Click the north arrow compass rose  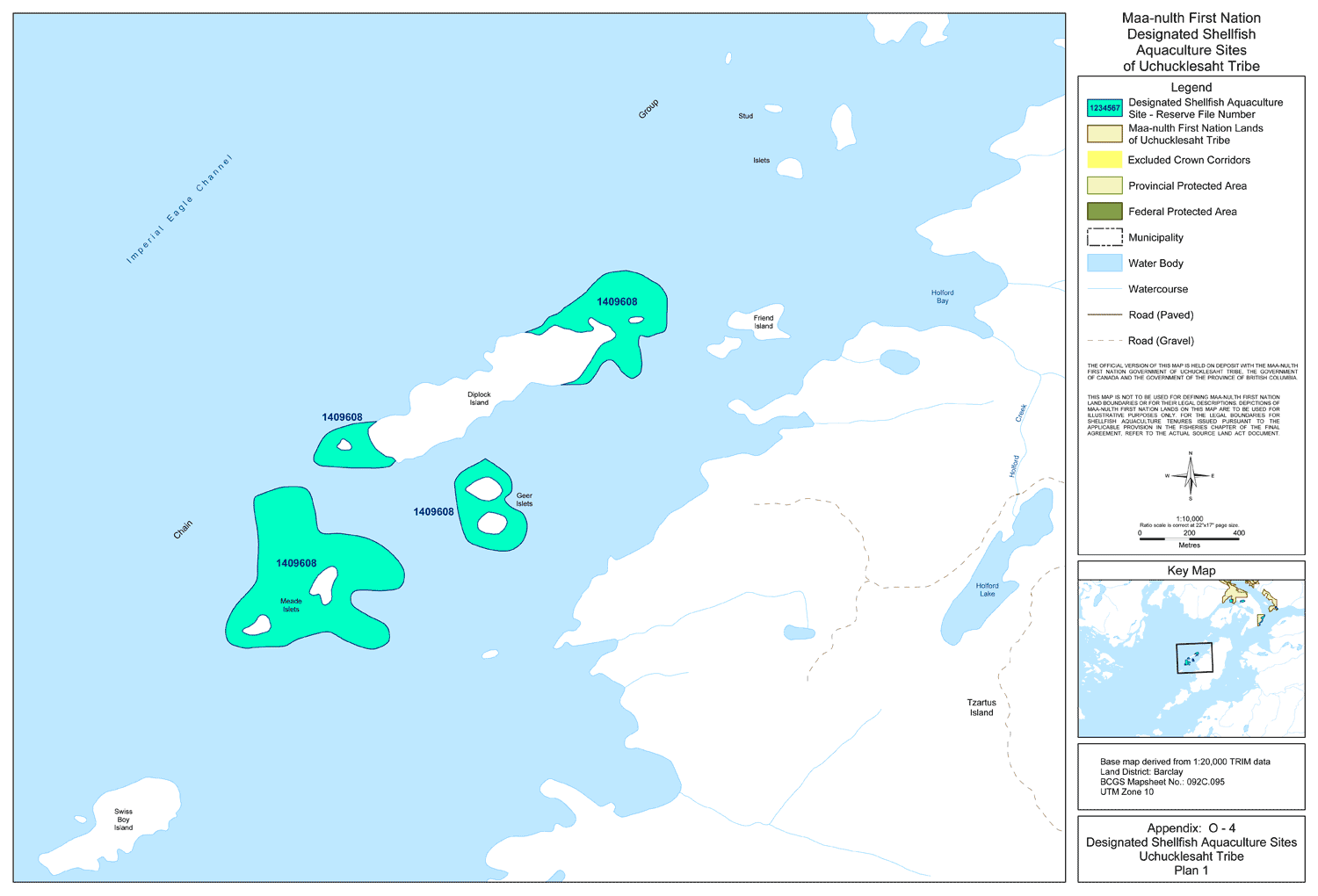click(x=1191, y=476)
